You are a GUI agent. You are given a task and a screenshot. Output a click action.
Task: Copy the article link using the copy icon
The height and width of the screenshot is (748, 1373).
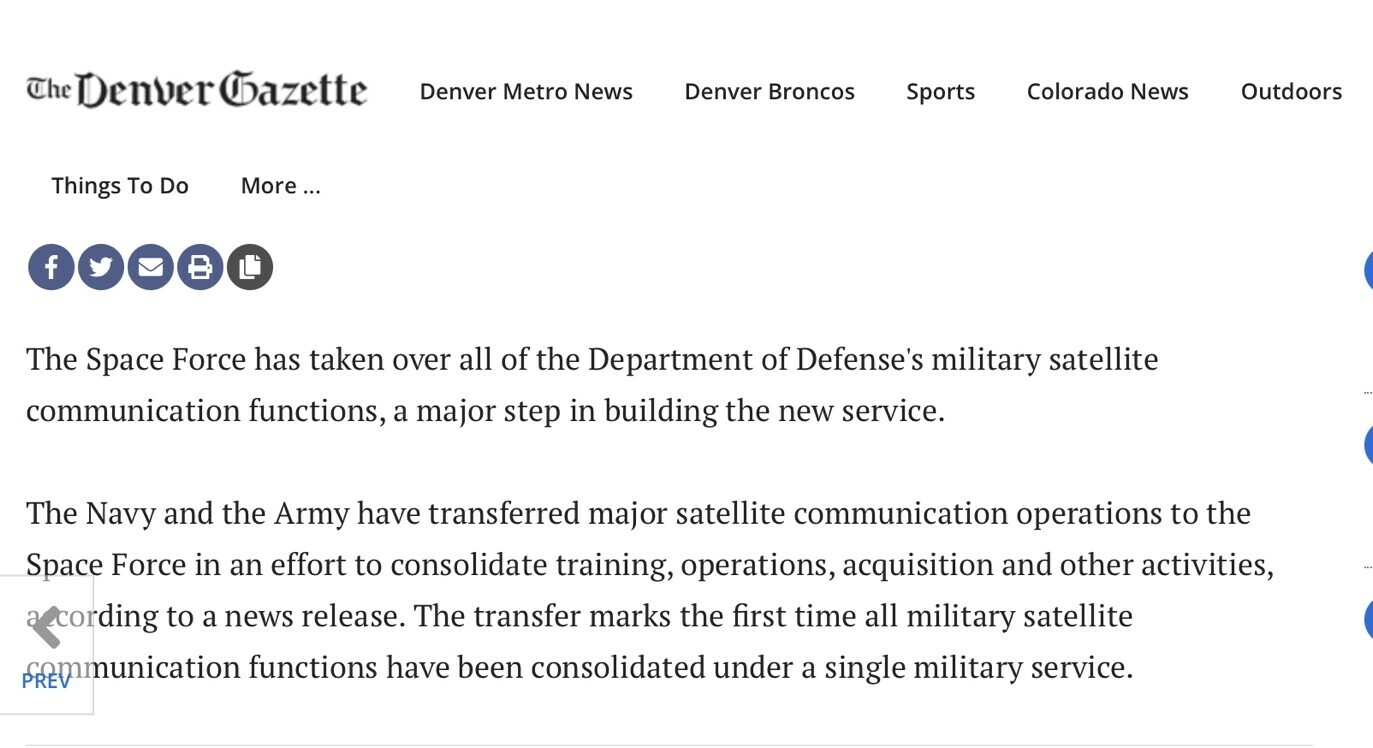click(x=250, y=267)
